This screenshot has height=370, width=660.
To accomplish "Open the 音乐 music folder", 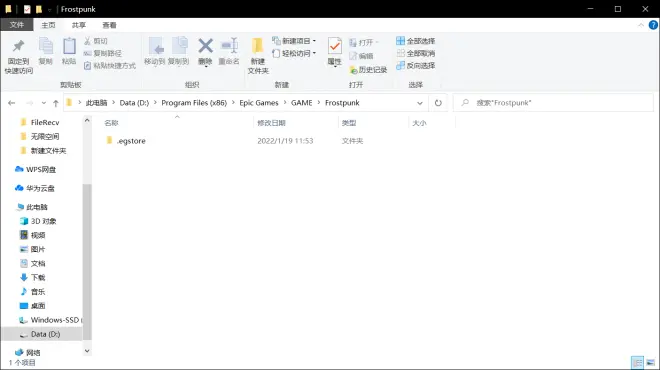I will (x=33, y=292).
